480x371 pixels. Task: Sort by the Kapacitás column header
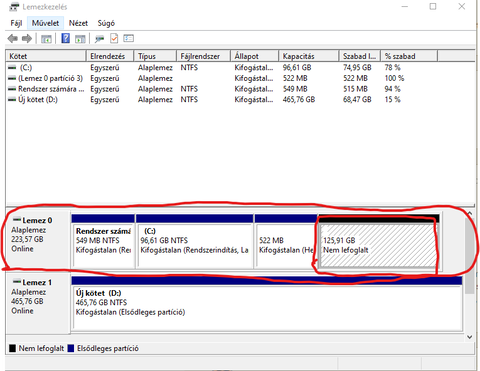309,56
